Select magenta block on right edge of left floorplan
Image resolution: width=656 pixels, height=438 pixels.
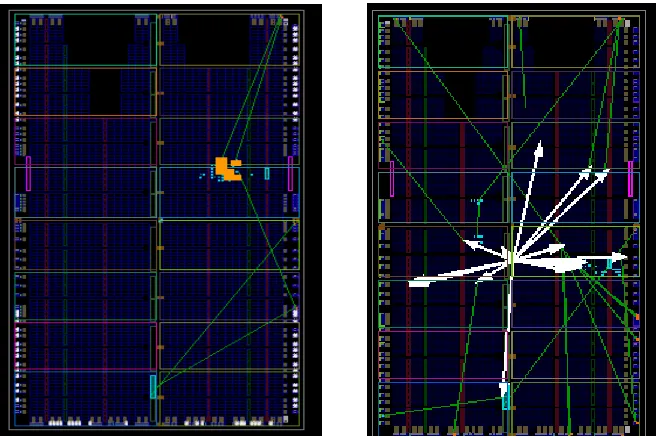click(x=290, y=174)
